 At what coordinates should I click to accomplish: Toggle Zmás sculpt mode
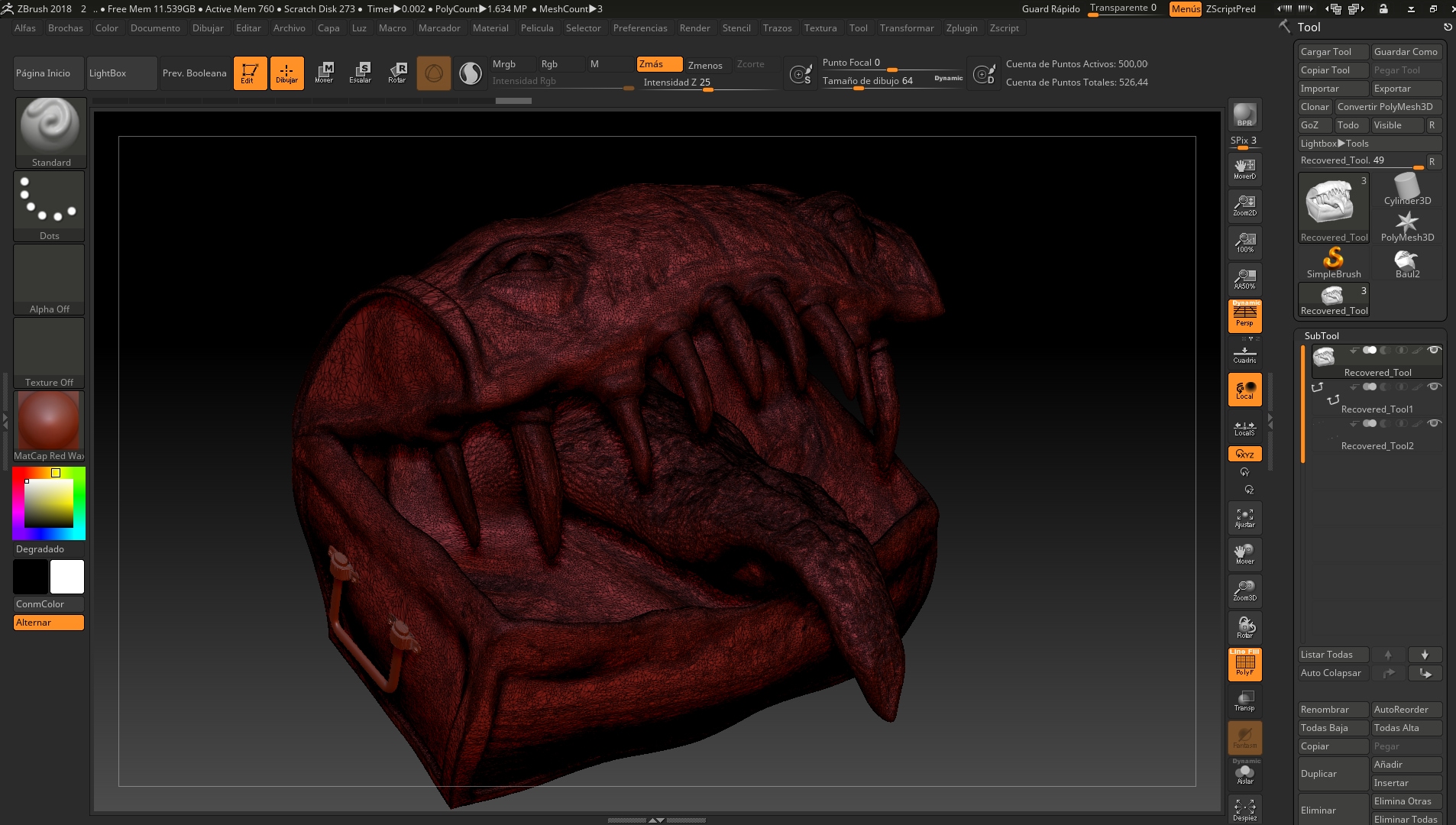659,64
